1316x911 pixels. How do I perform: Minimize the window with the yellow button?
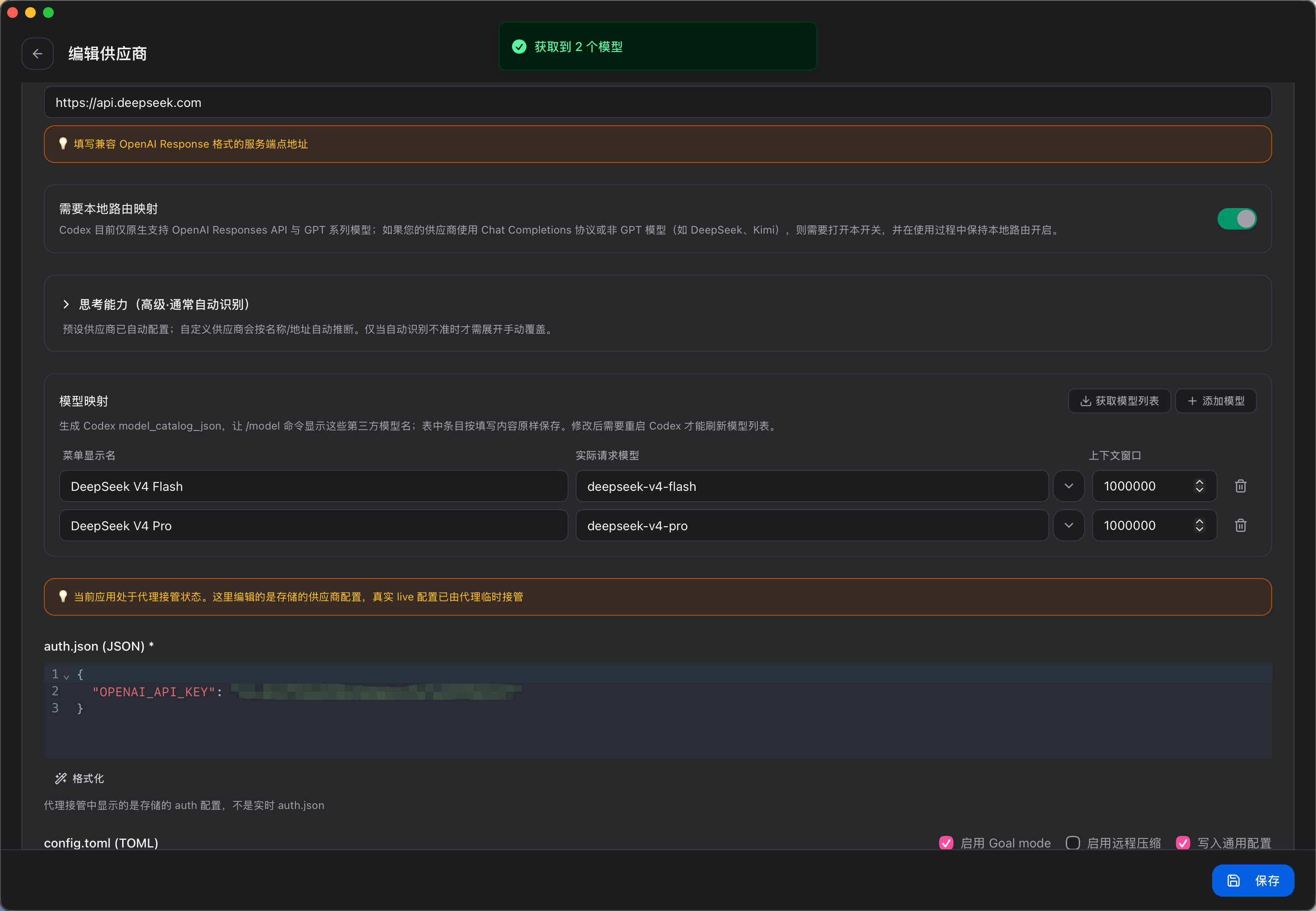click(30, 13)
